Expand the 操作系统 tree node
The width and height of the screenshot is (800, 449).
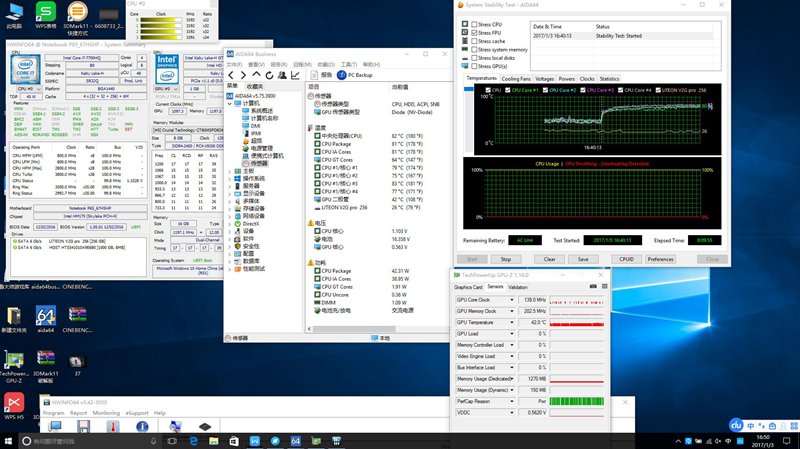pos(230,179)
